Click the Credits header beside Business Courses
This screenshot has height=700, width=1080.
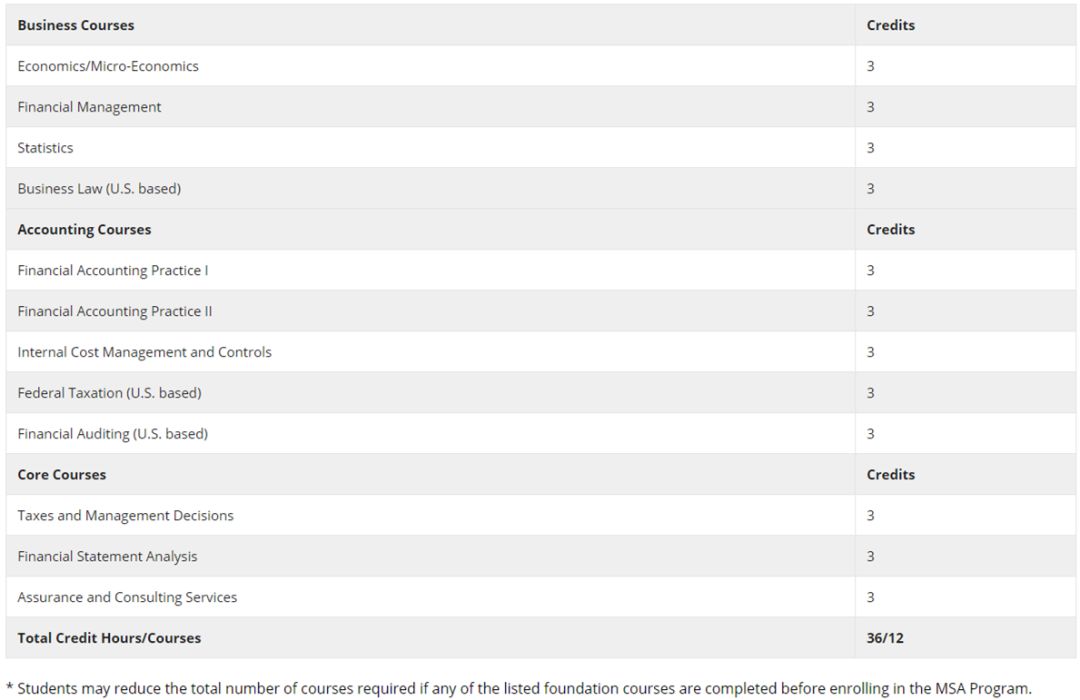[890, 25]
